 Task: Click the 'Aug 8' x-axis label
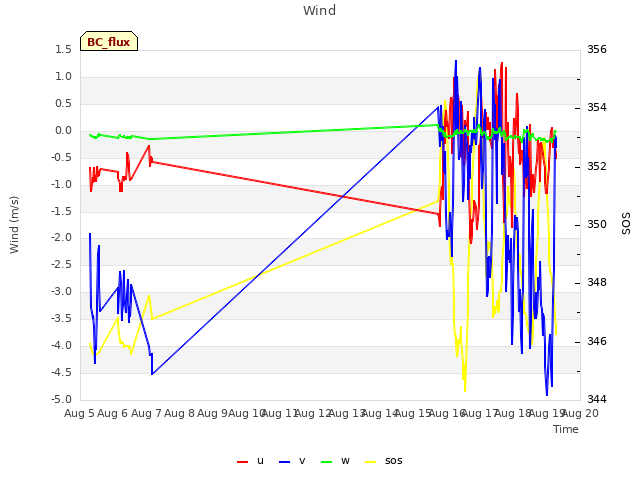tap(179, 413)
